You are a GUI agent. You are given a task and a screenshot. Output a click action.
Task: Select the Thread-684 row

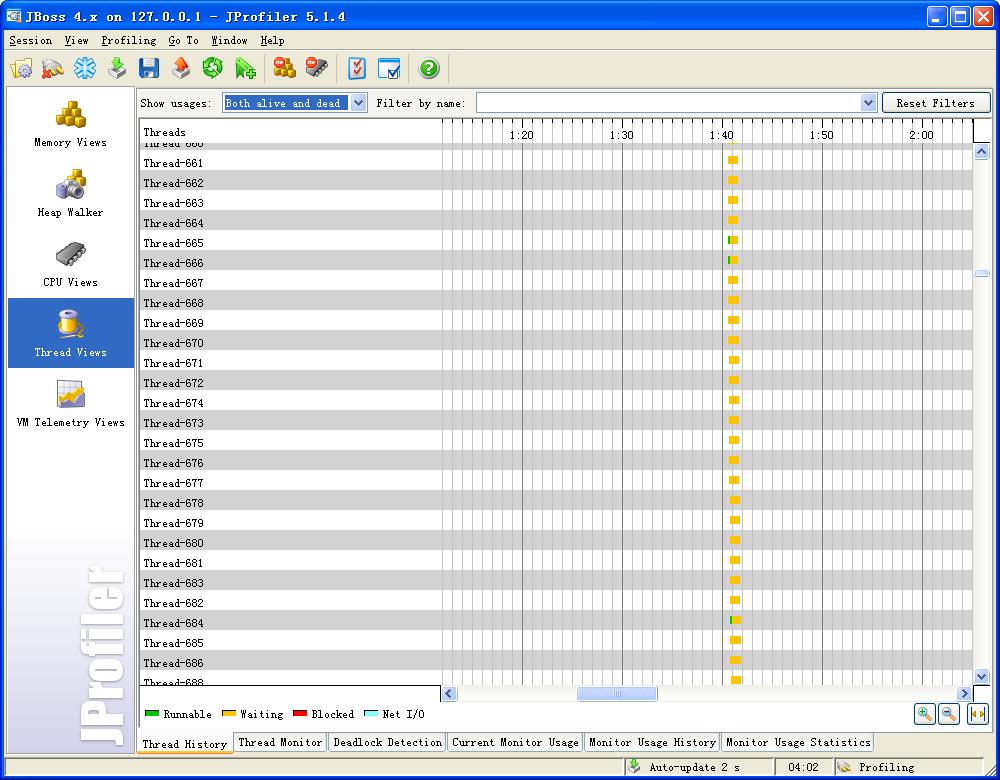[x=556, y=620]
